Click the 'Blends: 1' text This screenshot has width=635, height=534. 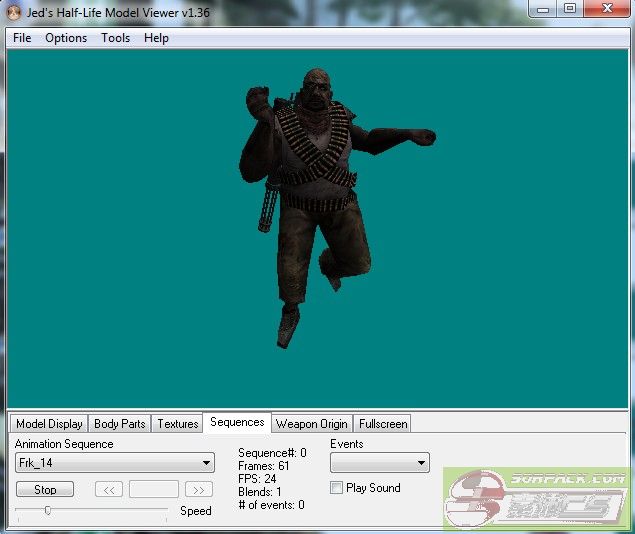(x=260, y=492)
